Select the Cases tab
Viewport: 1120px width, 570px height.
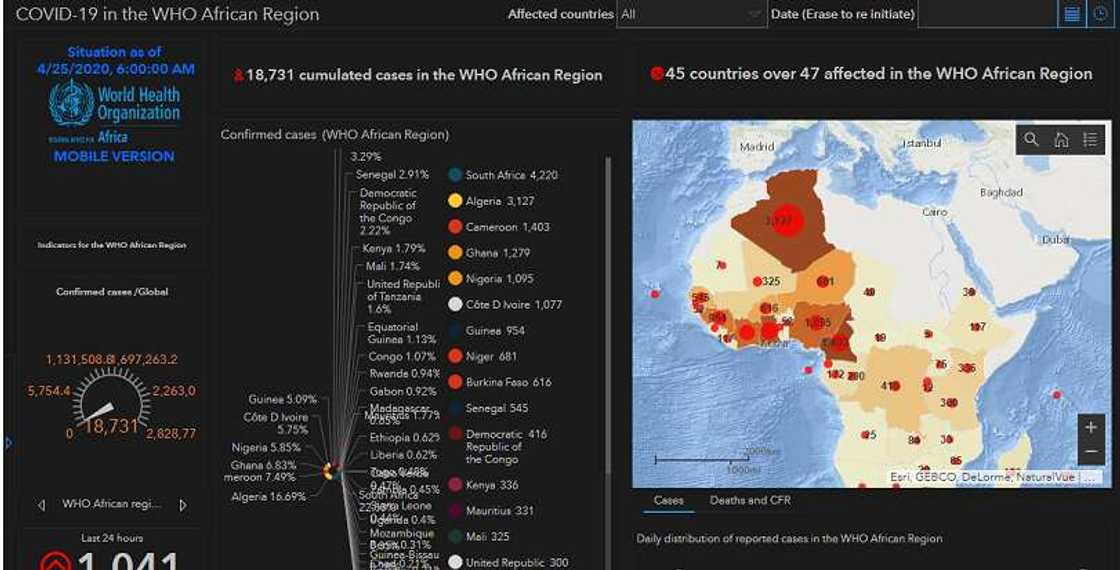[x=668, y=500]
